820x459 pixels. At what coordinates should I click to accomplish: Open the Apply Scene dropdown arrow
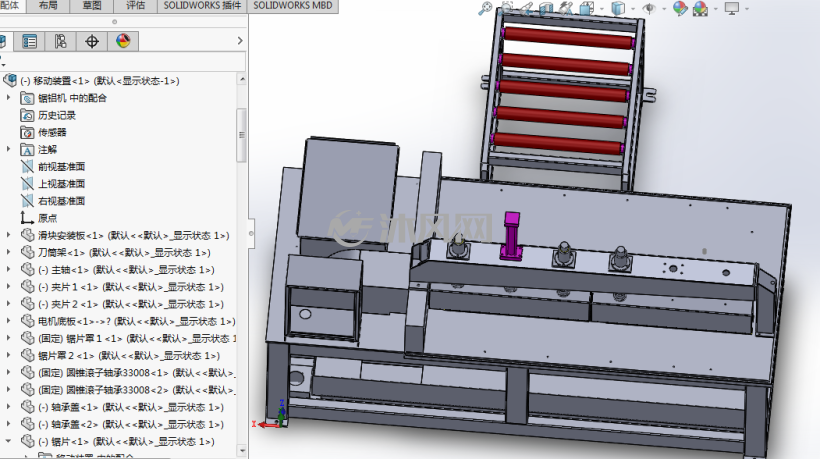(715, 9)
